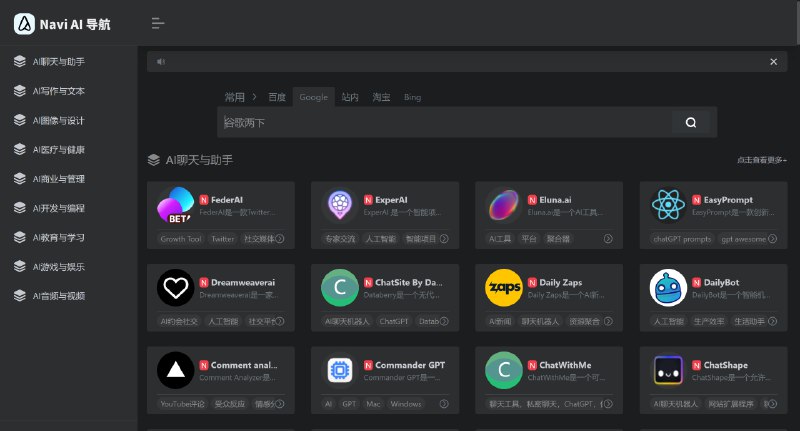Click the 聊天机器人 tag on Daily Zaps
800x431 pixels.
540,321
